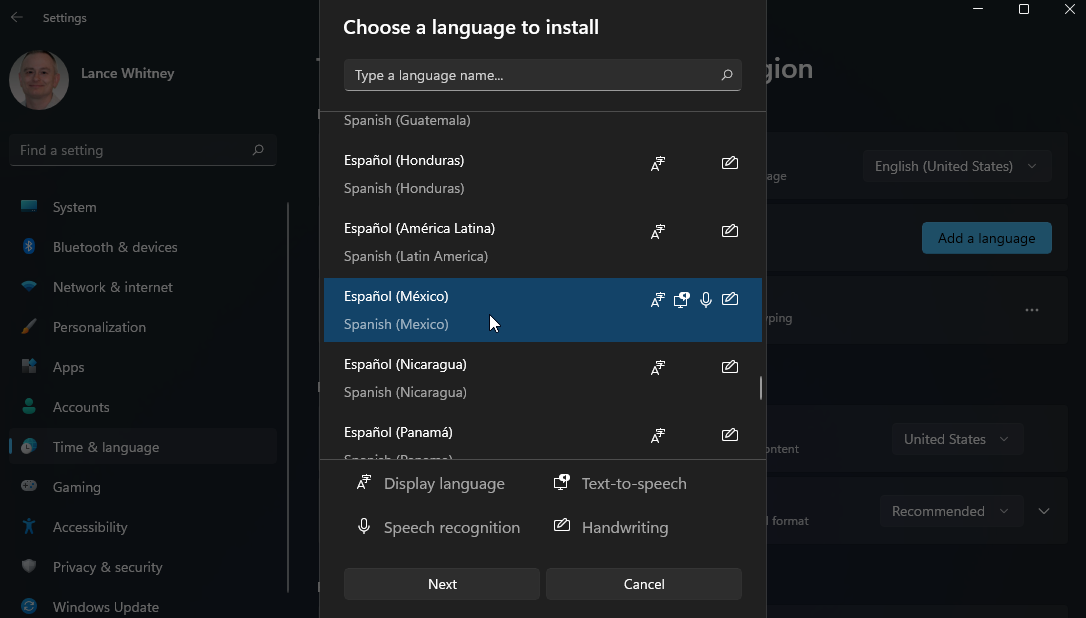Click the Handwriting icon for Español (México)
This screenshot has height=618, width=1086.
(x=730, y=299)
